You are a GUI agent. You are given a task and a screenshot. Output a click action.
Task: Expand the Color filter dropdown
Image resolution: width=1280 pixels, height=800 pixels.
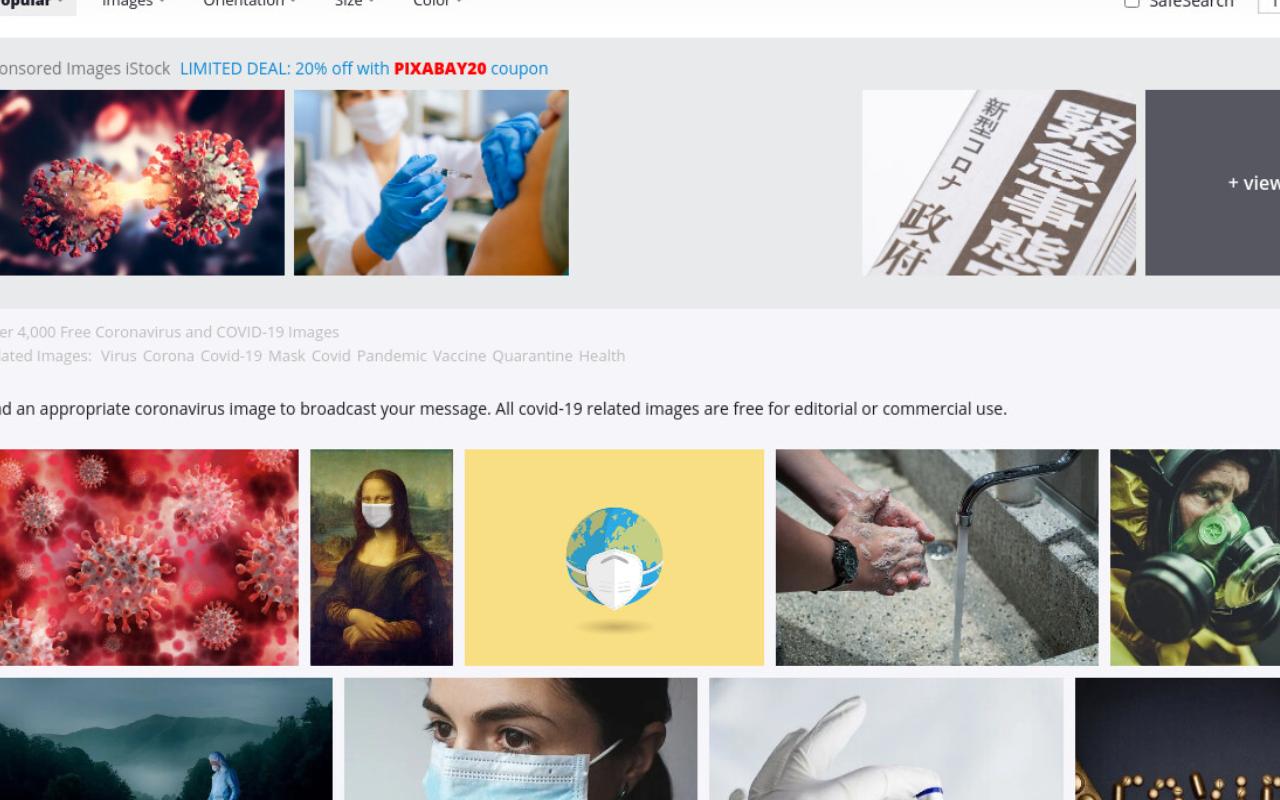click(438, 4)
